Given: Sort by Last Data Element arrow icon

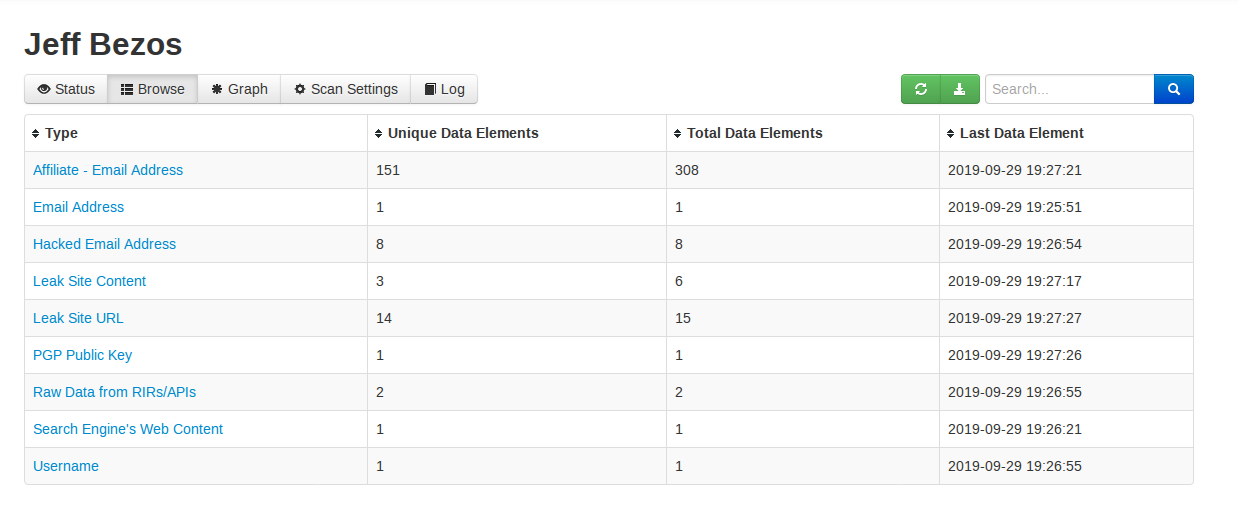Looking at the screenshot, I should click(950, 134).
